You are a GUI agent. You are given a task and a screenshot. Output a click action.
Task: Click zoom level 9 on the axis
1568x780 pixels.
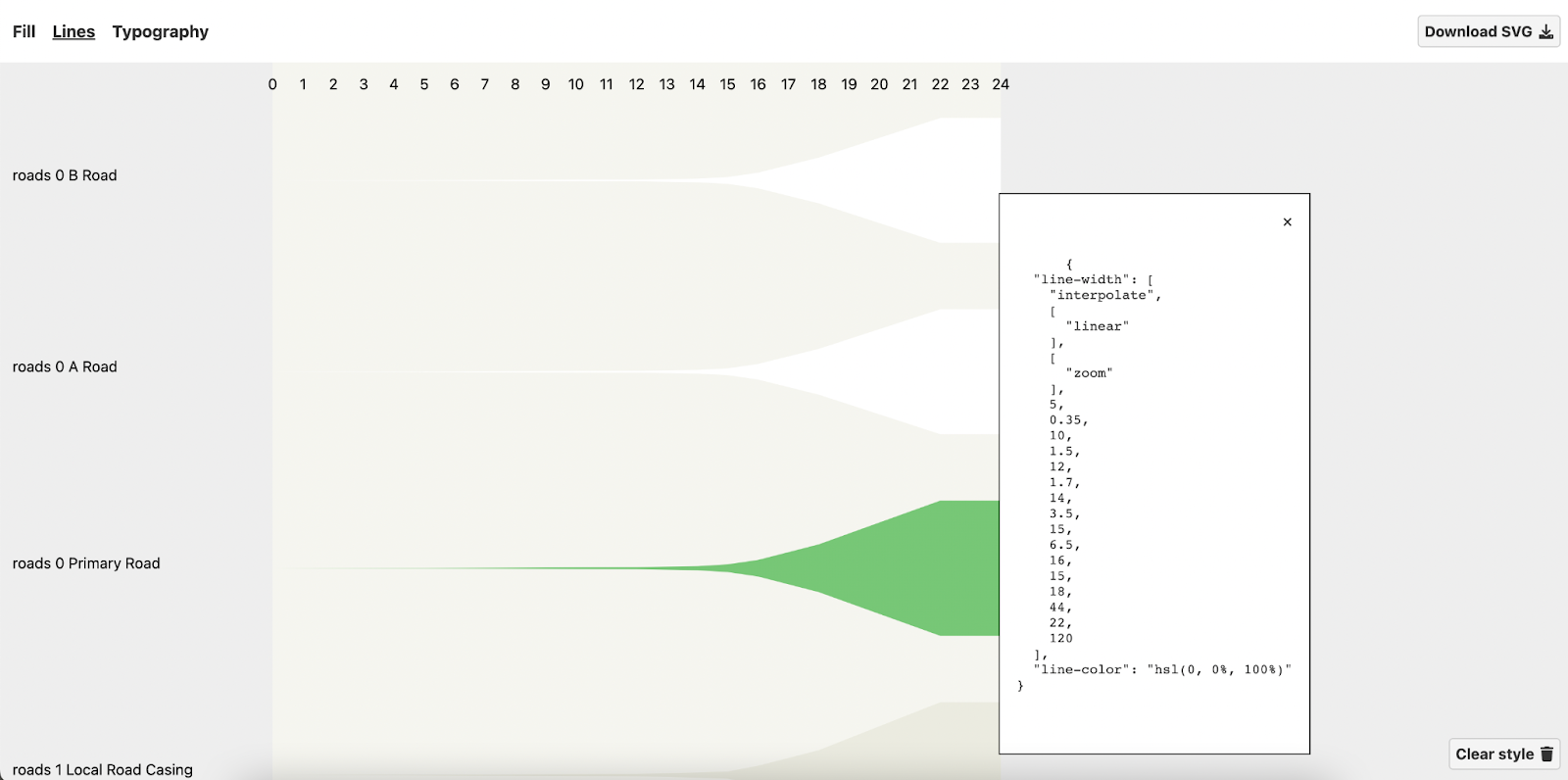coord(546,84)
